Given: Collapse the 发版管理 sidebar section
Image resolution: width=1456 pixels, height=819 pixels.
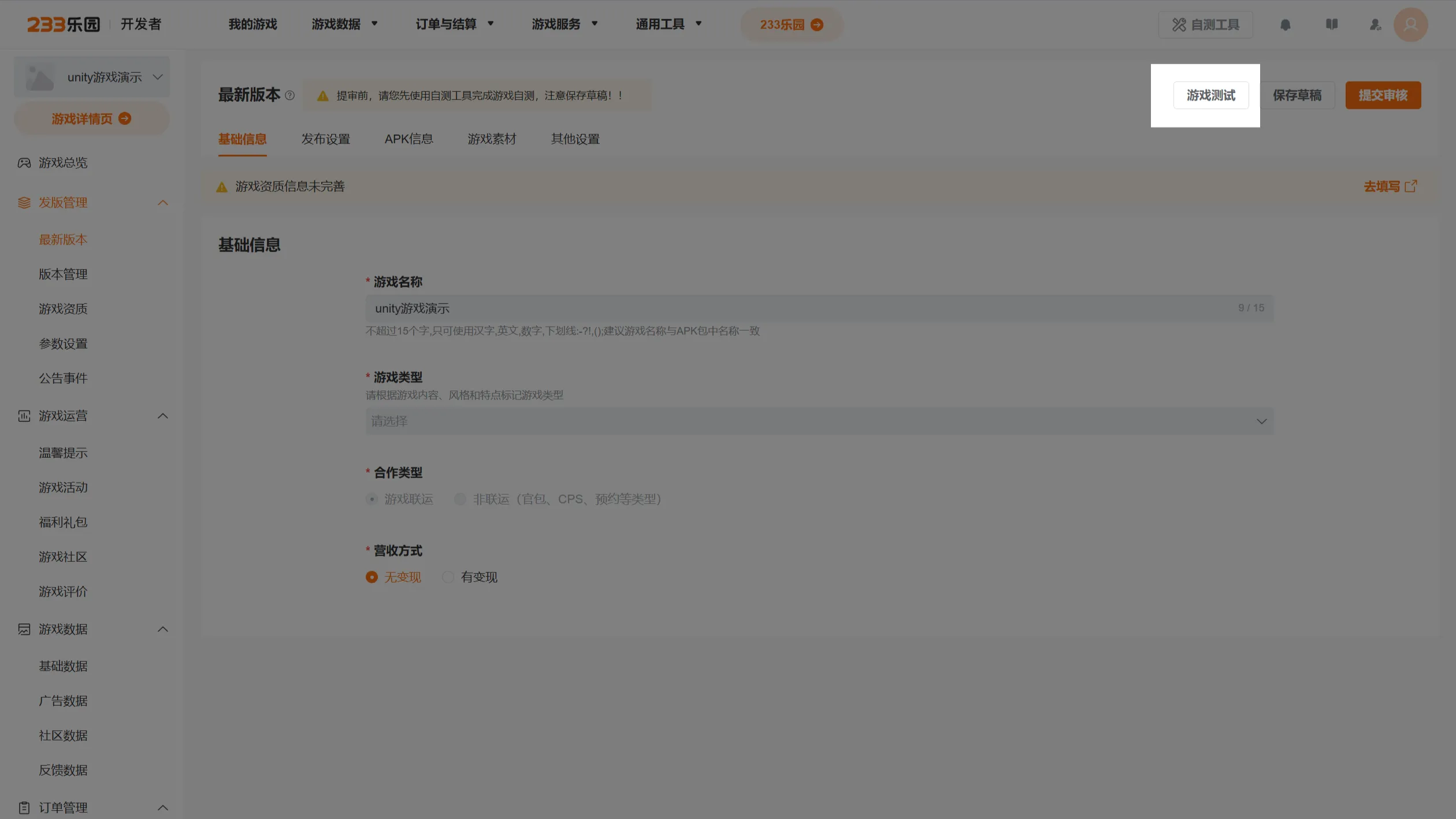Looking at the screenshot, I should [163, 203].
